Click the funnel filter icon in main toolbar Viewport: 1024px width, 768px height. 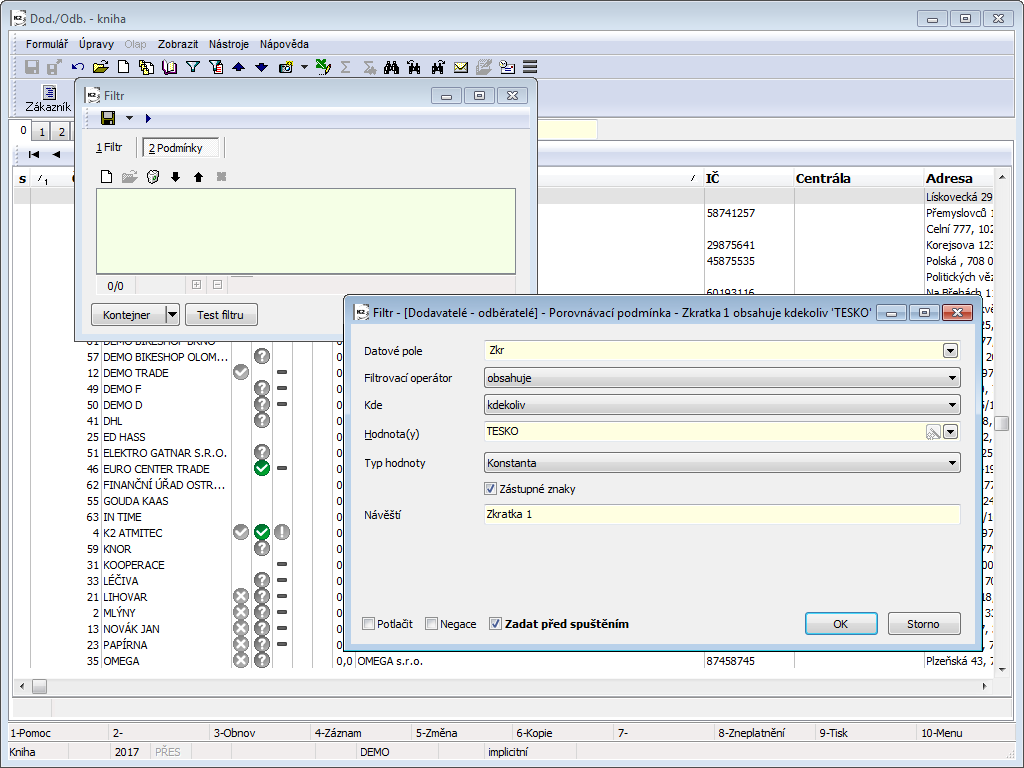[x=191, y=67]
